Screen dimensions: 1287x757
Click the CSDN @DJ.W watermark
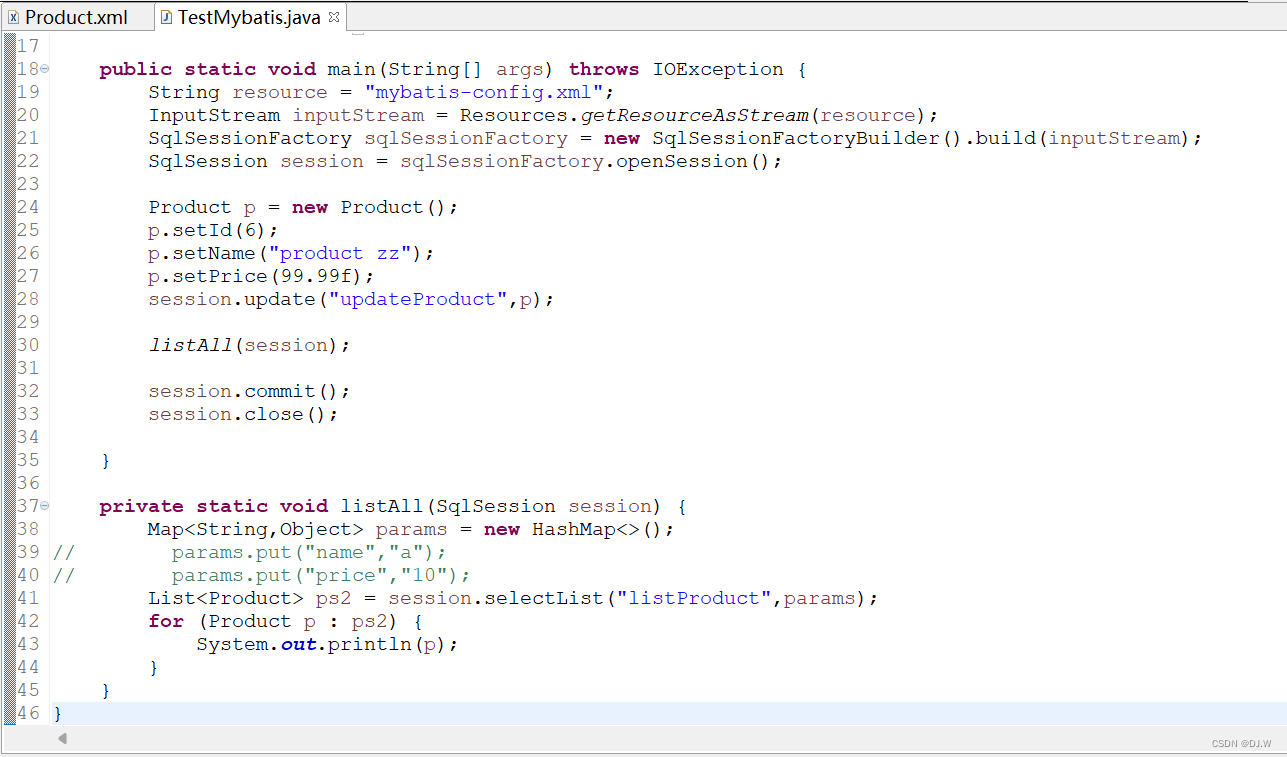(1241, 743)
